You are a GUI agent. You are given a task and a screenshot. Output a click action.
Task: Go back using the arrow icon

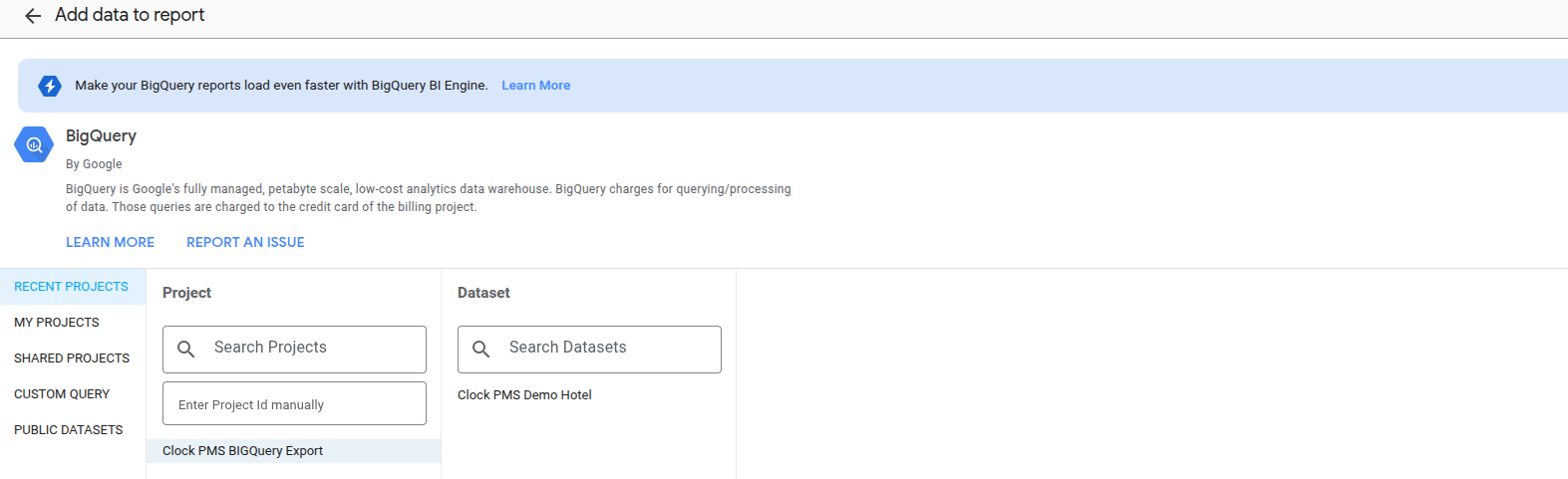coord(33,16)
